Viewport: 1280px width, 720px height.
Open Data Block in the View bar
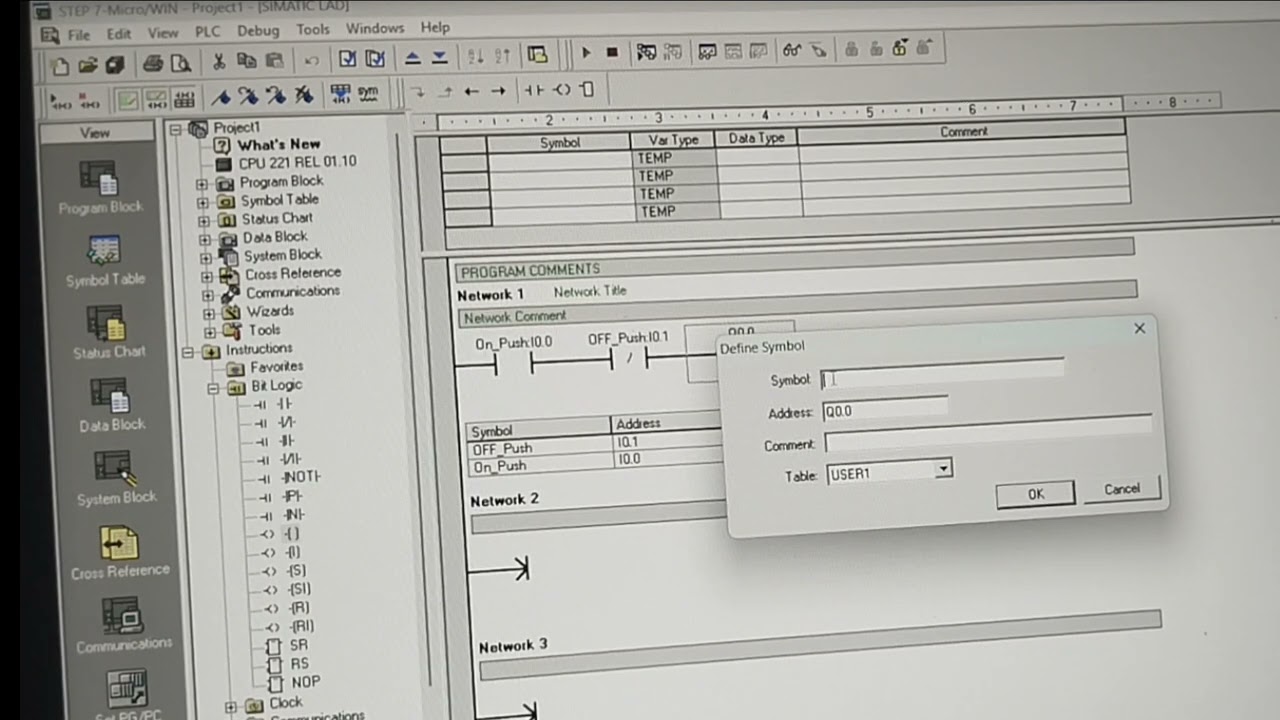pos(111,406)
